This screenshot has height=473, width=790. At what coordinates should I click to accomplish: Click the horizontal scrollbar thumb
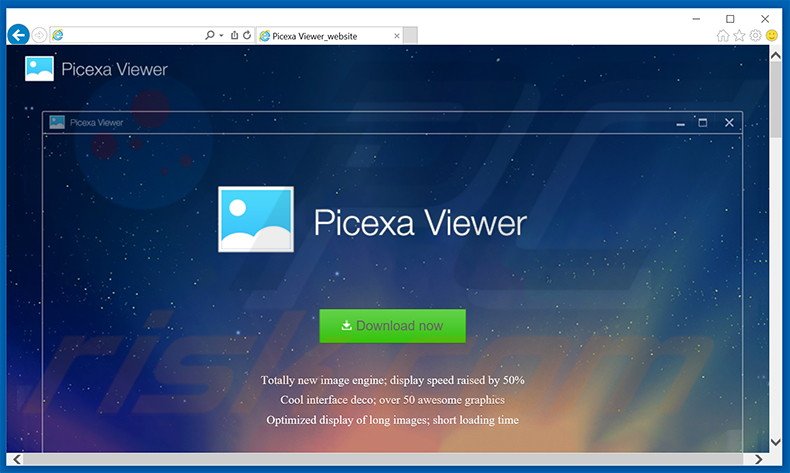tap(383, 459)
